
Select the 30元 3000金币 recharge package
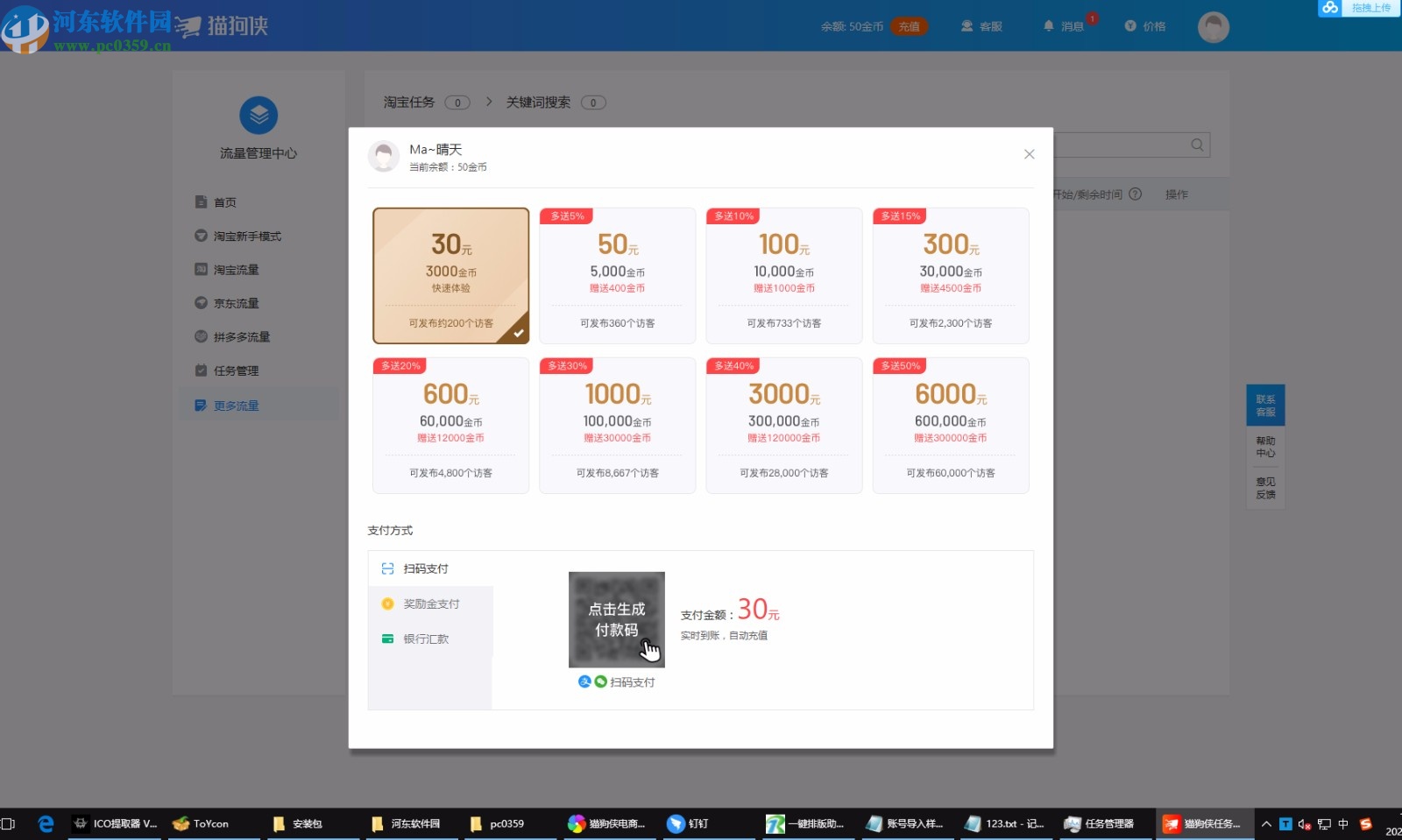point(451,275)
